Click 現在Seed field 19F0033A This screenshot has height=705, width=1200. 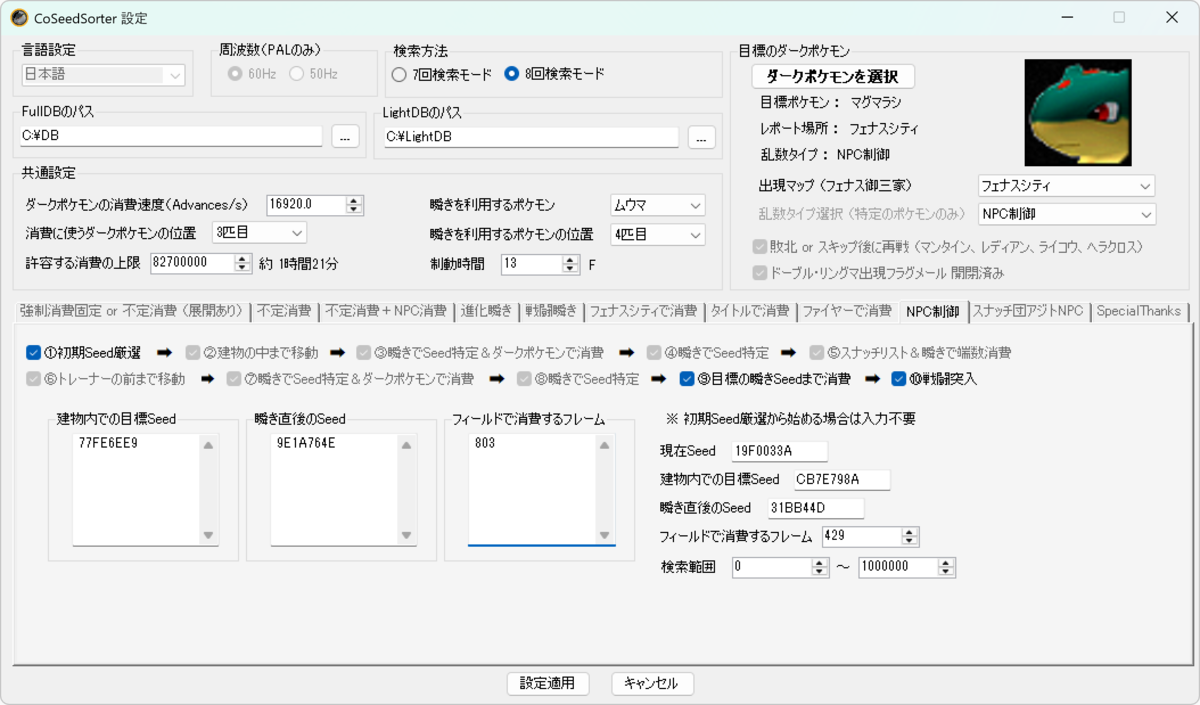[779, 452]
